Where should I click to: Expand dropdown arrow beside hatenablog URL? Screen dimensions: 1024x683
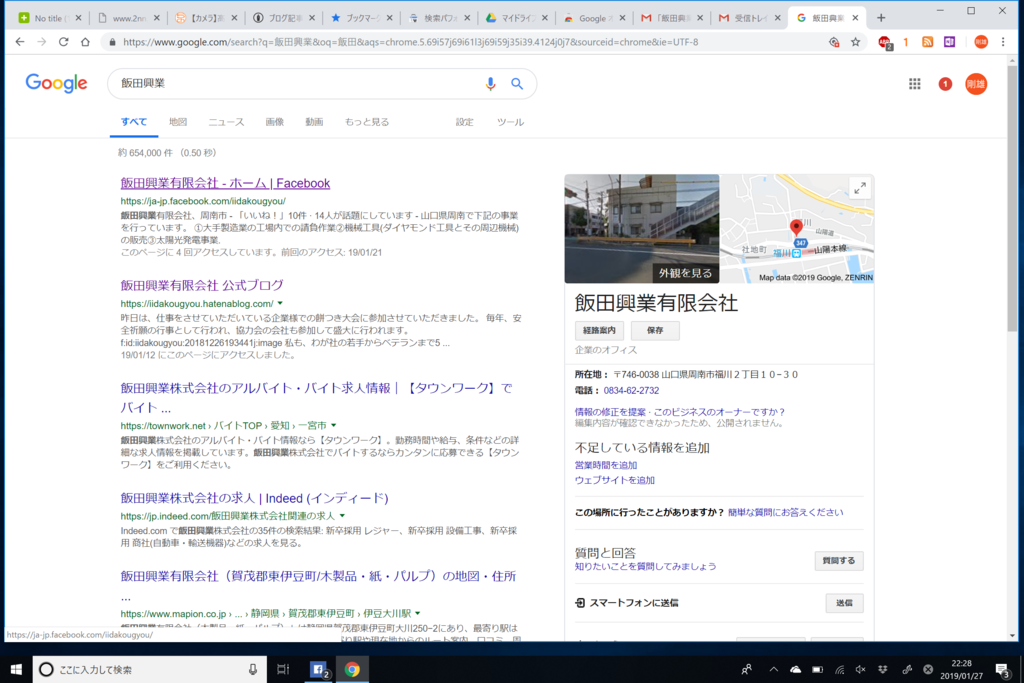pyautogui.click(x=280, y=303)
